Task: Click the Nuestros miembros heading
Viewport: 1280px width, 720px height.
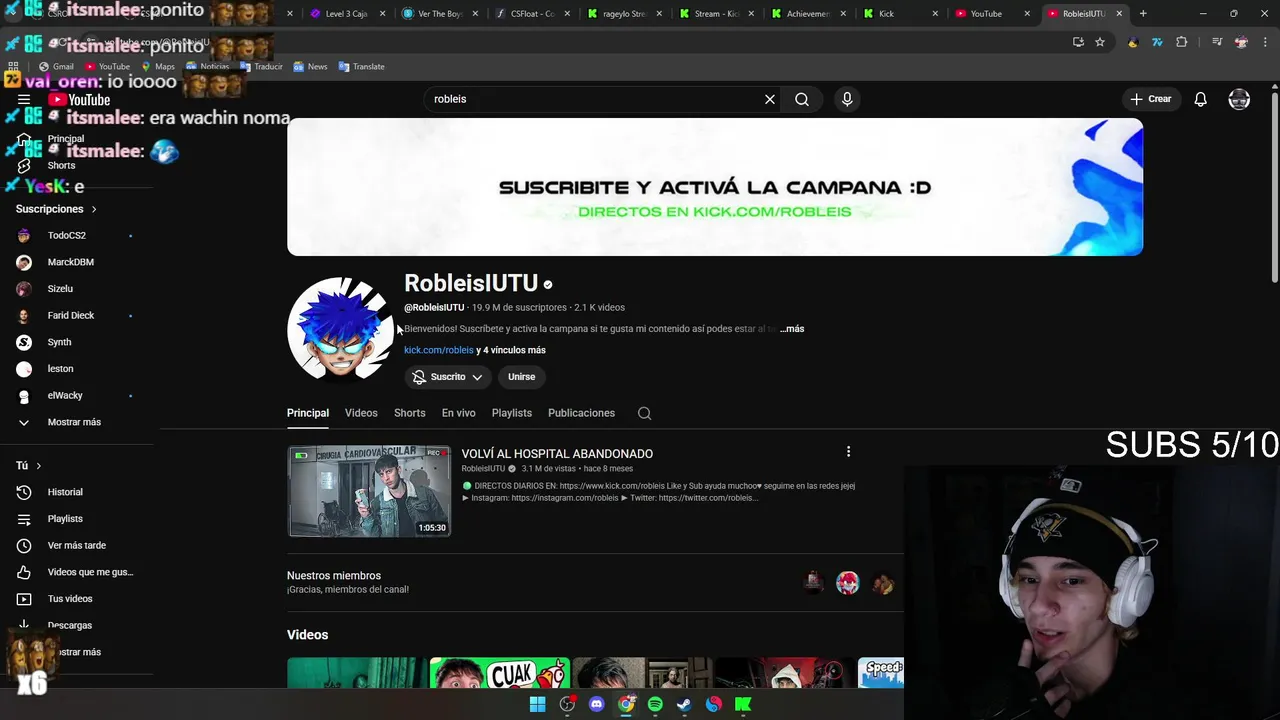Action: pyautogui.click(x=334, y=576)
